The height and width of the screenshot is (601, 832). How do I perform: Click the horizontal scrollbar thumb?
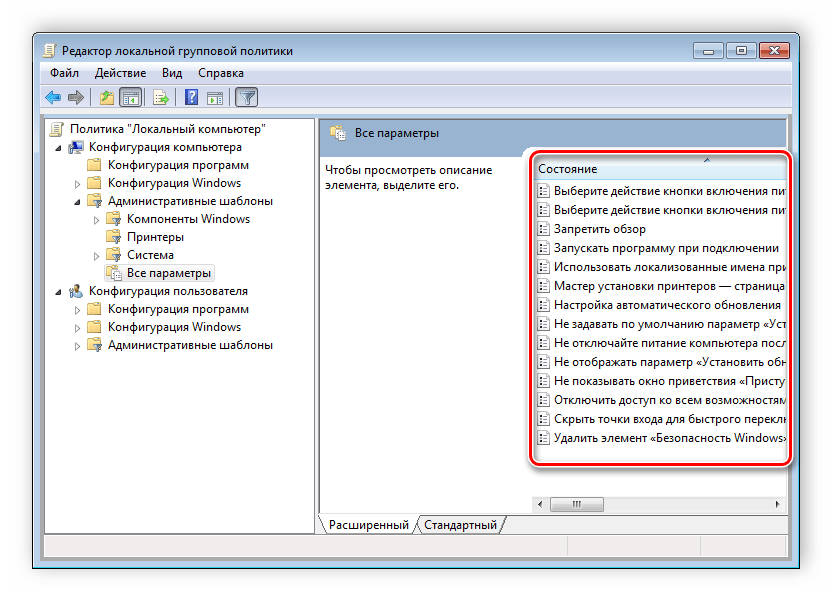click(577, 504)
